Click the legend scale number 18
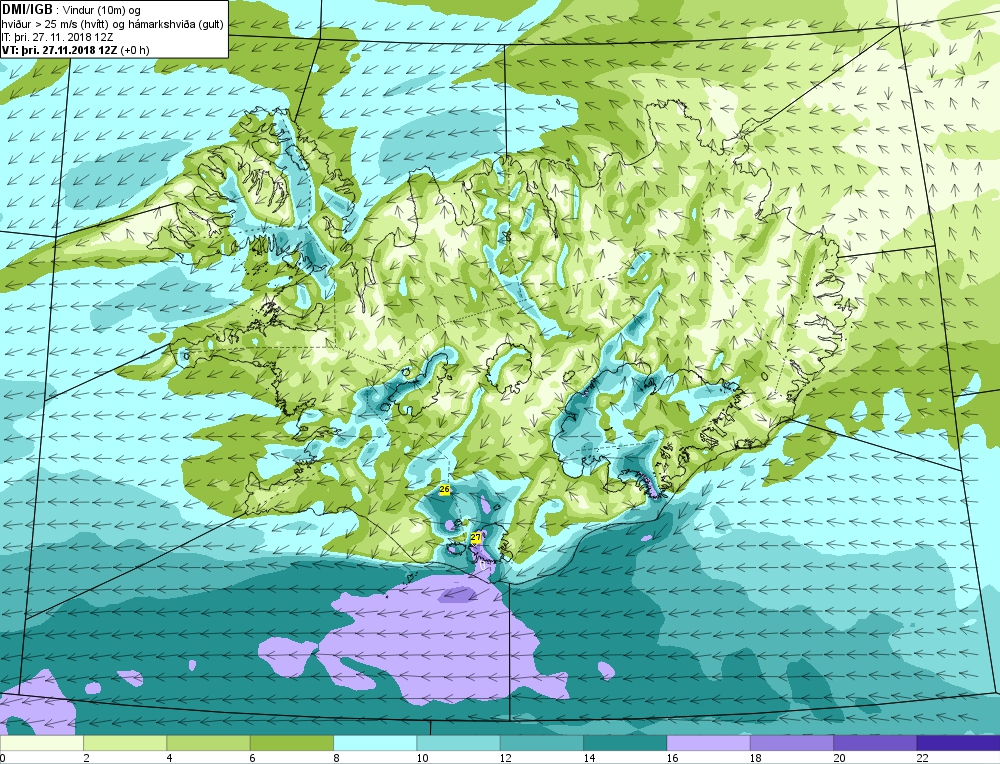The height and width of the screenshot is (764, 1000). tap(755, 758)
